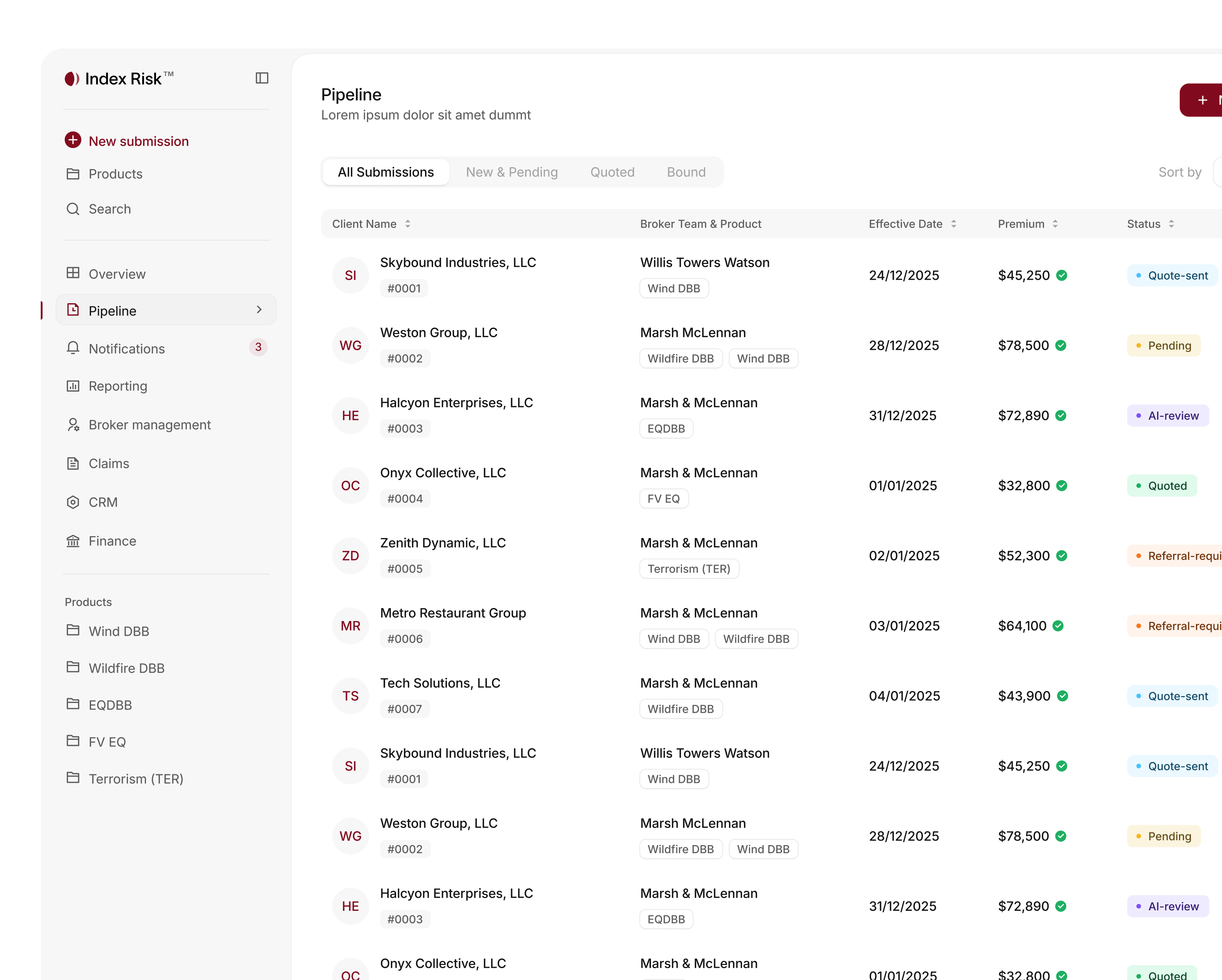Click verified checkmark next to $45,250
The width and height of the screenshot is (1222, 980).
point(1062,276)
